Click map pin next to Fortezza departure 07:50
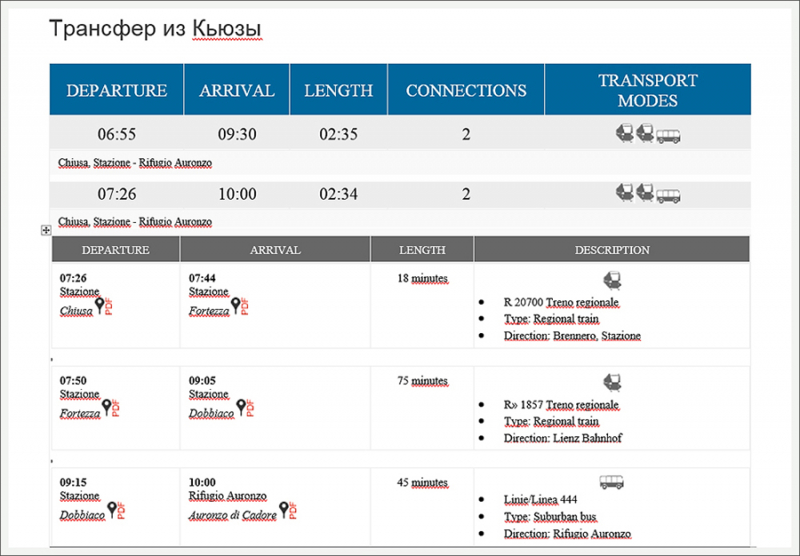 [106, 408]
